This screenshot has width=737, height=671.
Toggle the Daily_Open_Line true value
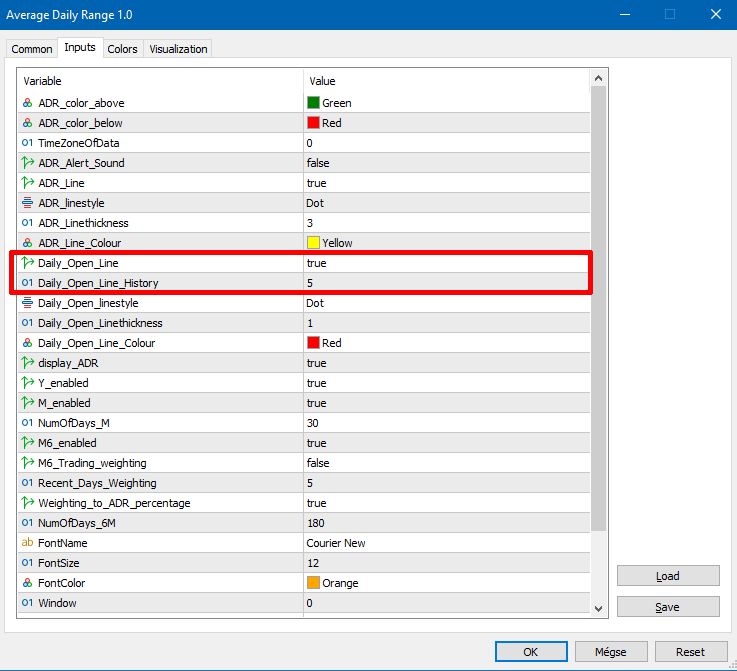[447, 263]
